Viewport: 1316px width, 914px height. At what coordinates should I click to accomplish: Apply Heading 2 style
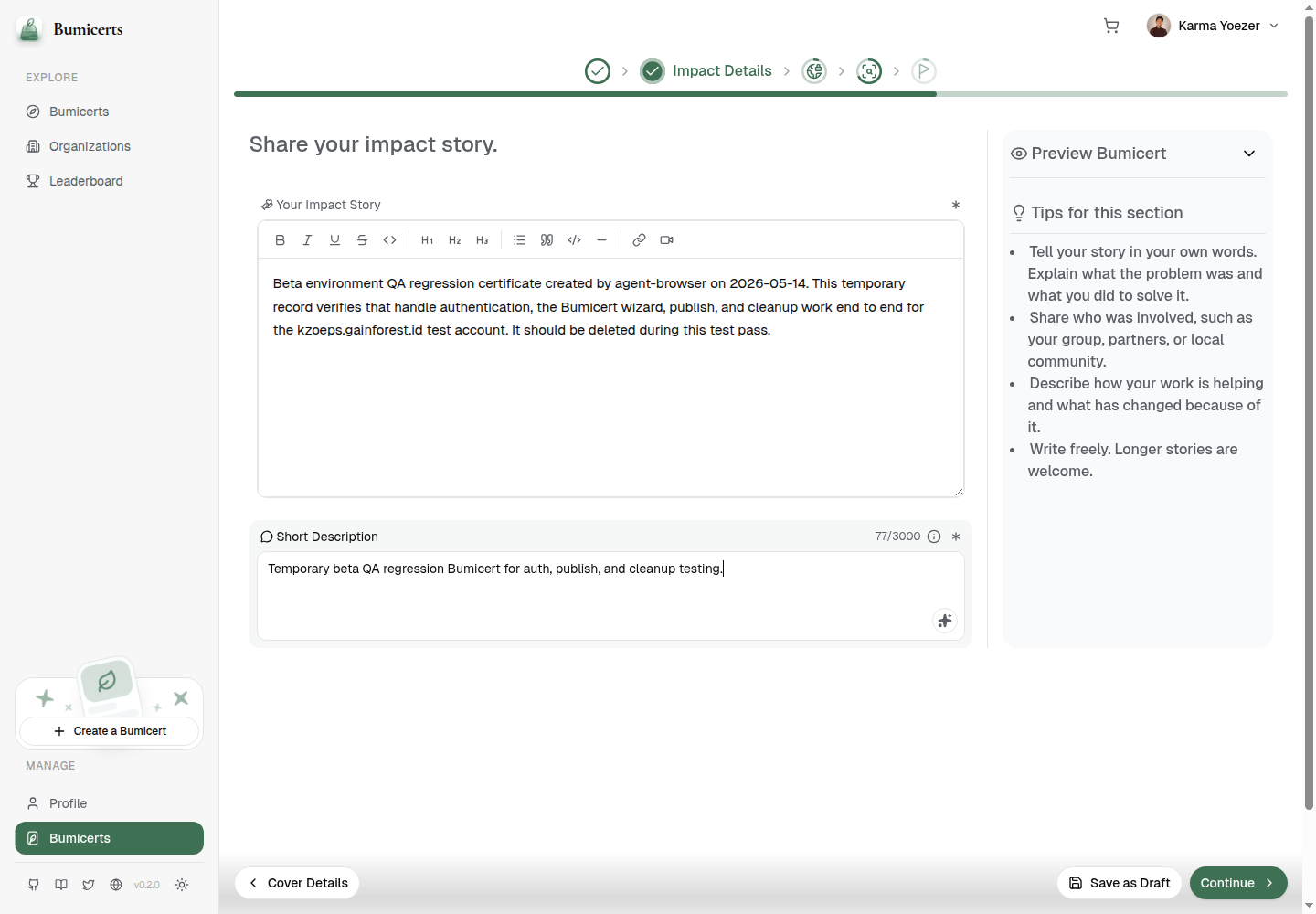coord(455,240)
